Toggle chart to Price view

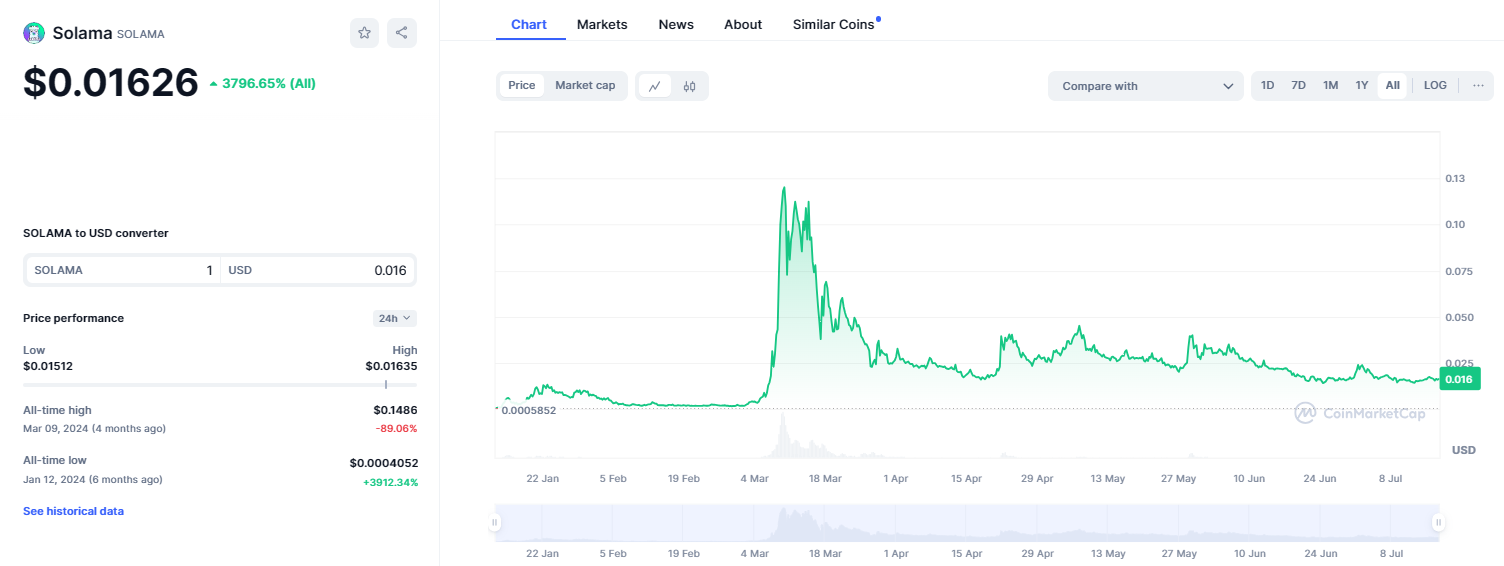pos(522,86)
